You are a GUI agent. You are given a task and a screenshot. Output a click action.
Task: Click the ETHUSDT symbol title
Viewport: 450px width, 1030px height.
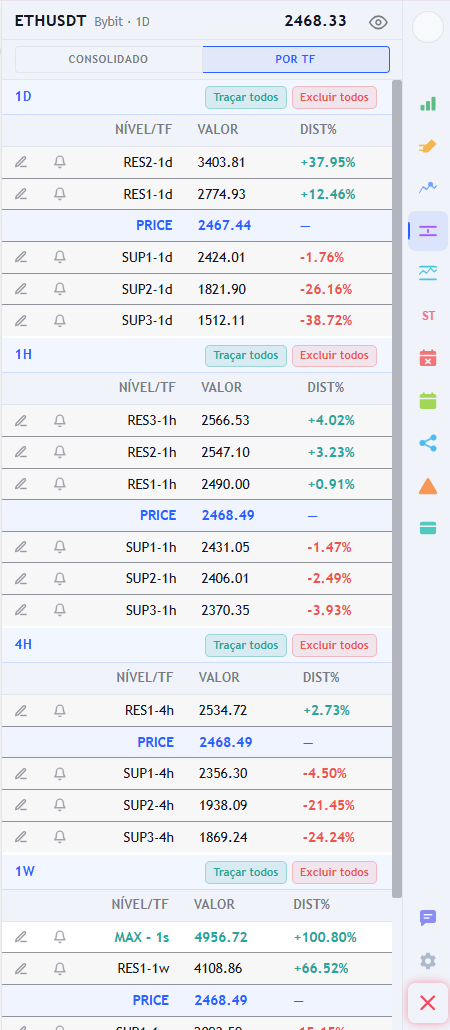50,21
